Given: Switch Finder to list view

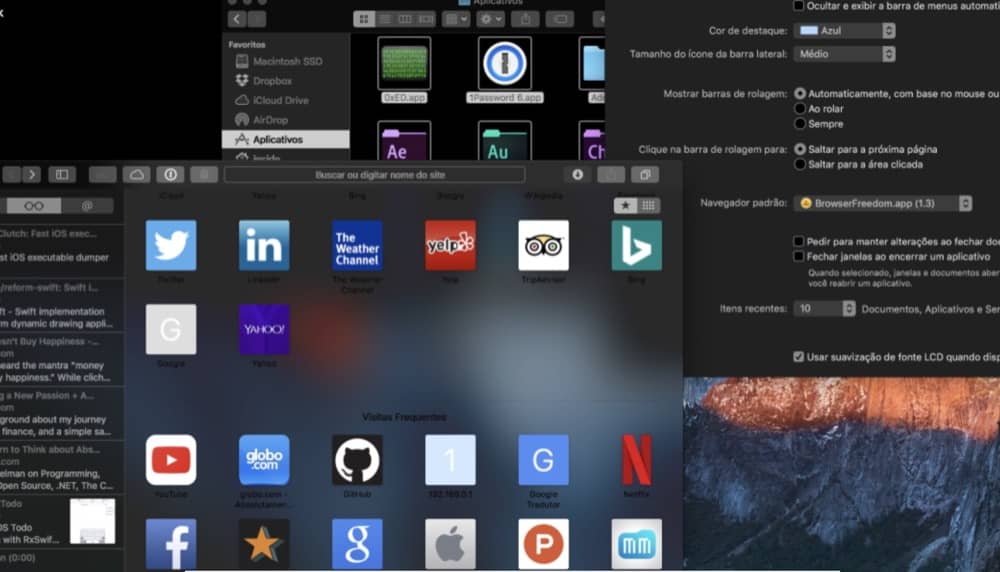Looking at the screenshot, I should [x=385, y=19].
